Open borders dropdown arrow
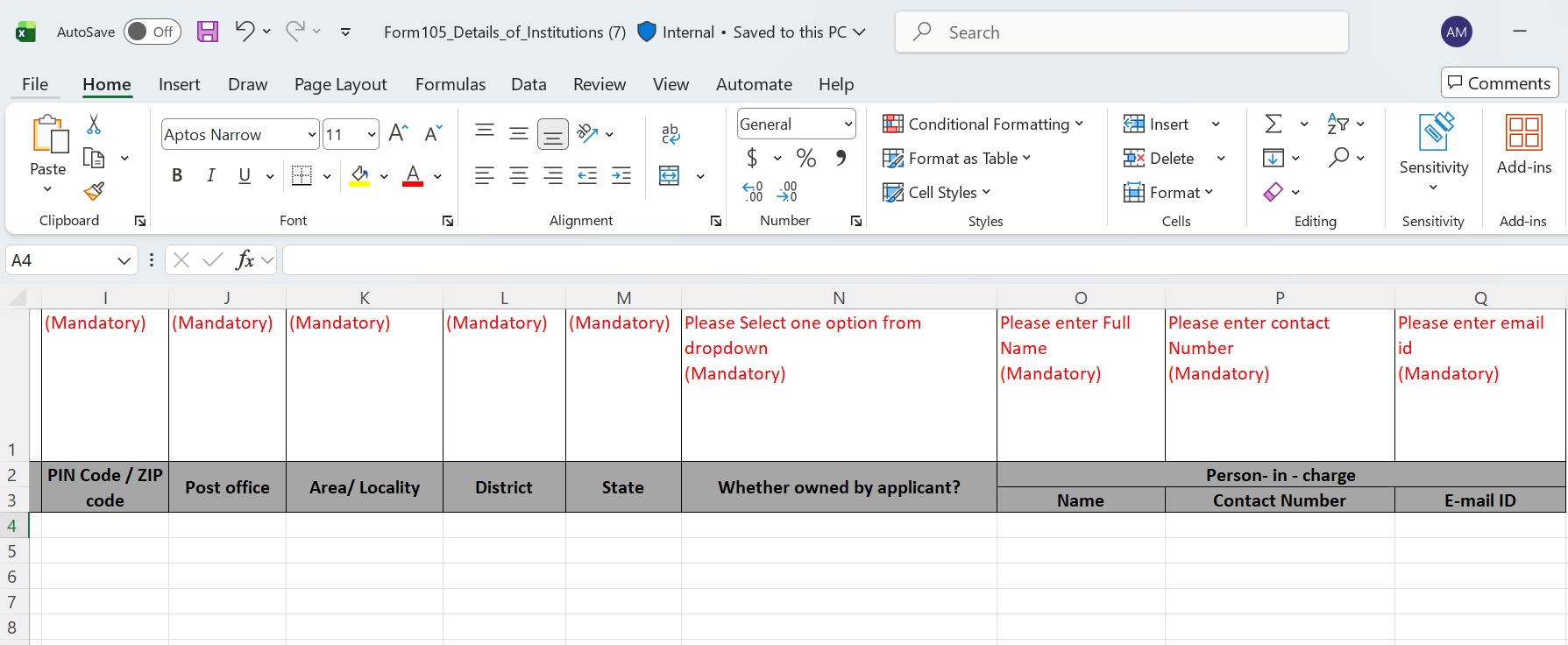This screenshot has width=1568, height=645. [327, 176]
